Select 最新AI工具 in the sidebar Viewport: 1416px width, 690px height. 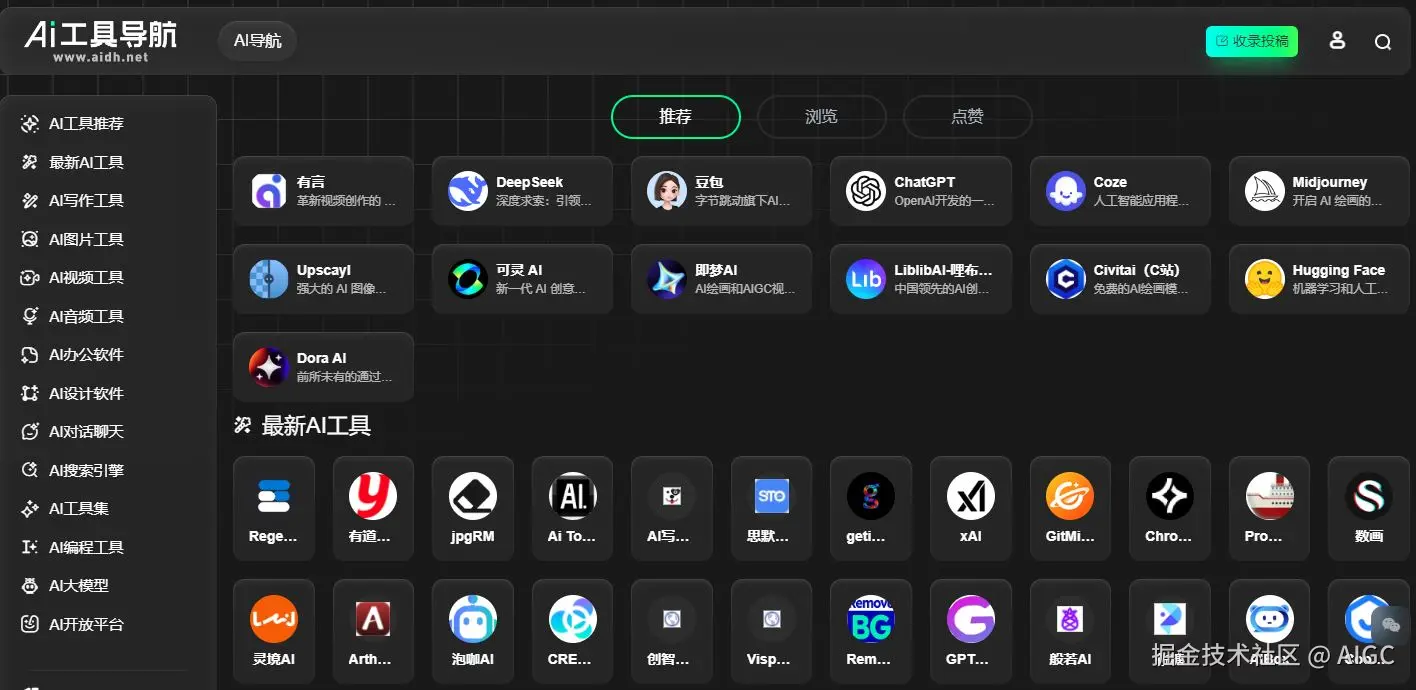[x=86, y=162]
